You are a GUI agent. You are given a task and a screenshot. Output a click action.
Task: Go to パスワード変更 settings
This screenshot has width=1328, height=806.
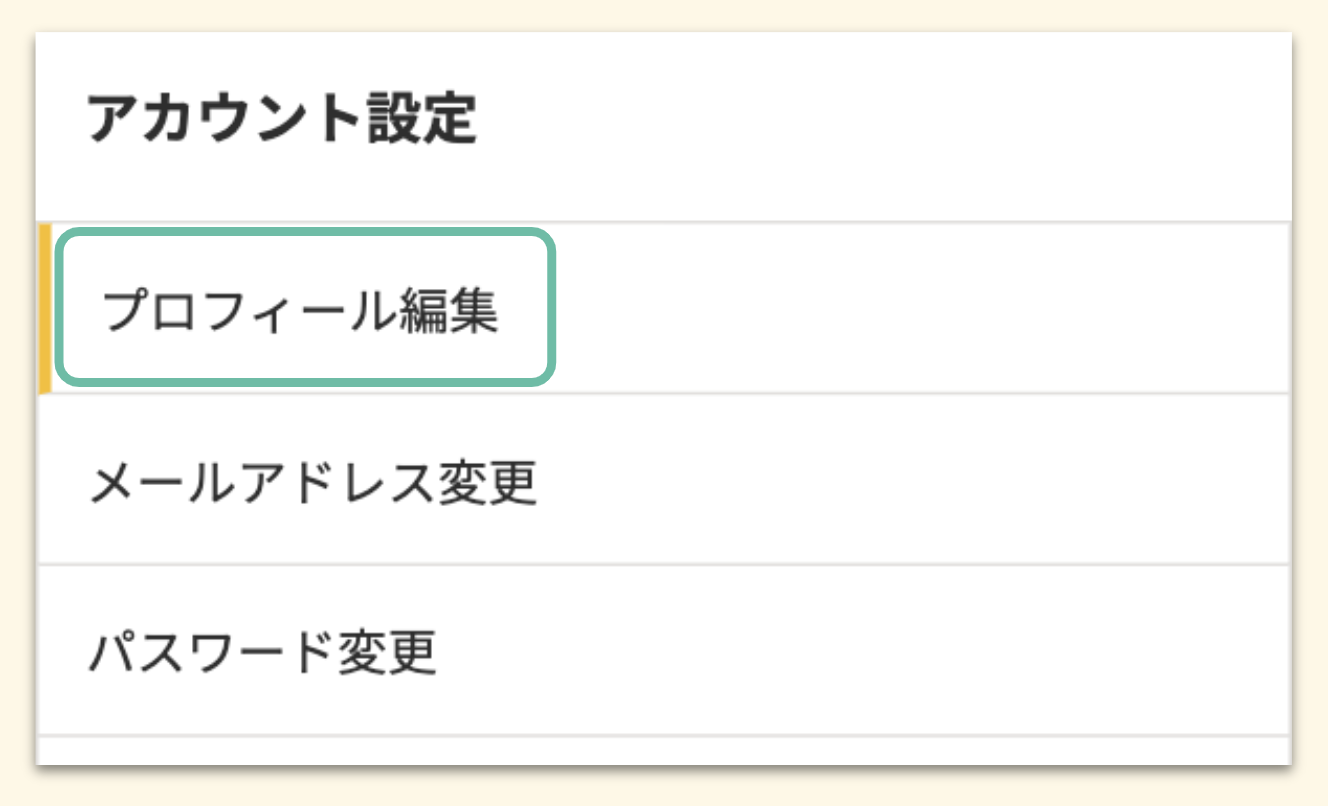point(262,653)
